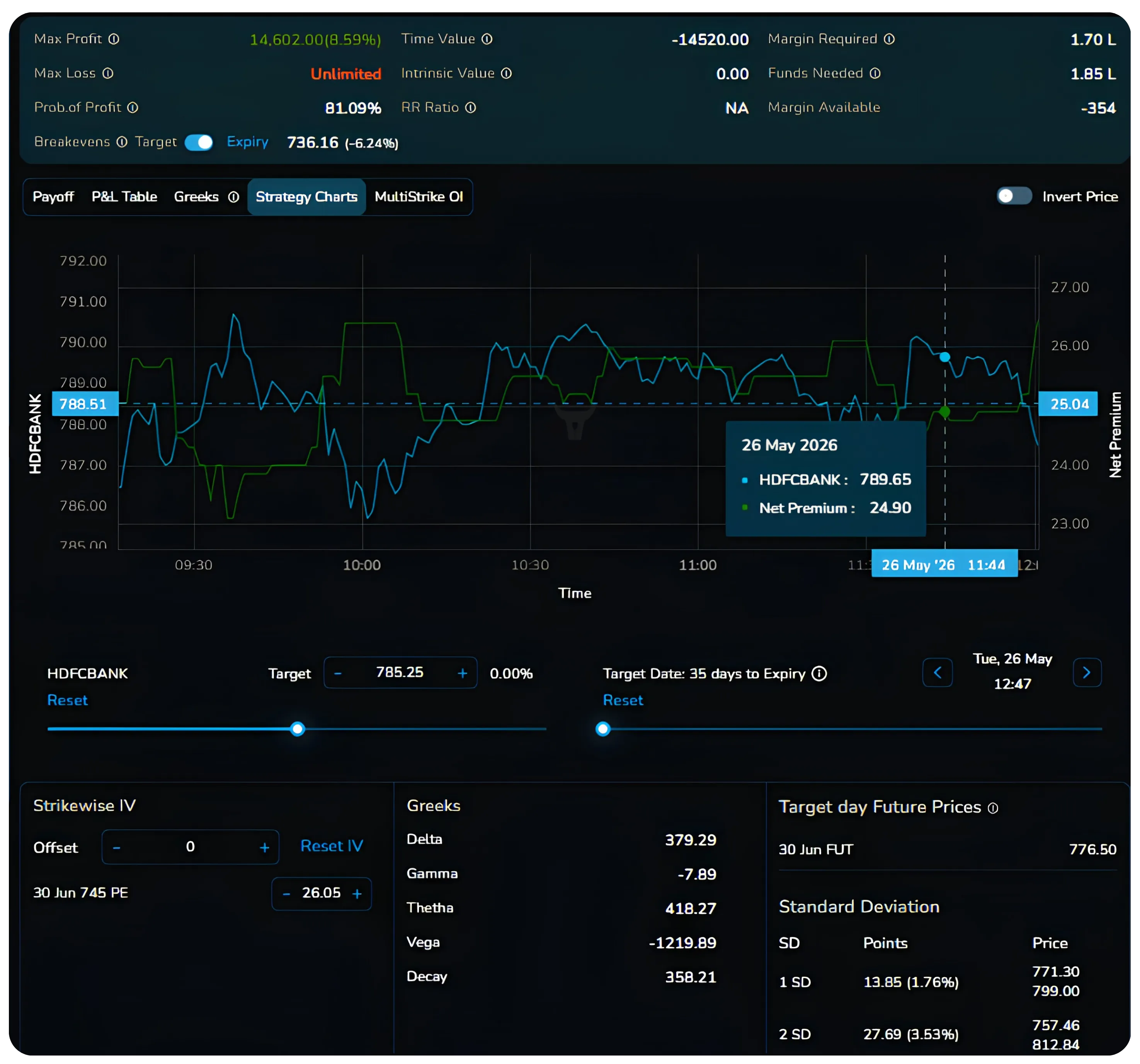
Task: Click the Max Profit info icon
Action: pos(114,39)
